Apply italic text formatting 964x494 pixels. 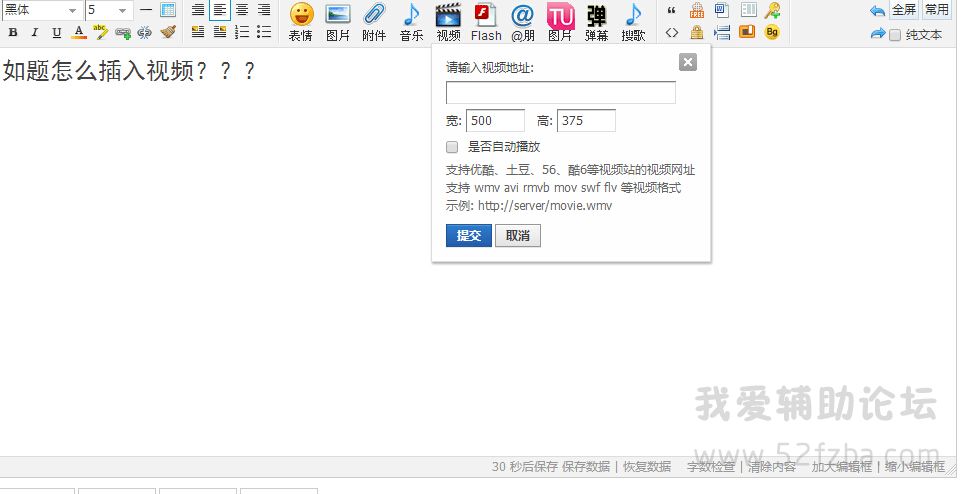pyautogui.click(x=34, y=33)
